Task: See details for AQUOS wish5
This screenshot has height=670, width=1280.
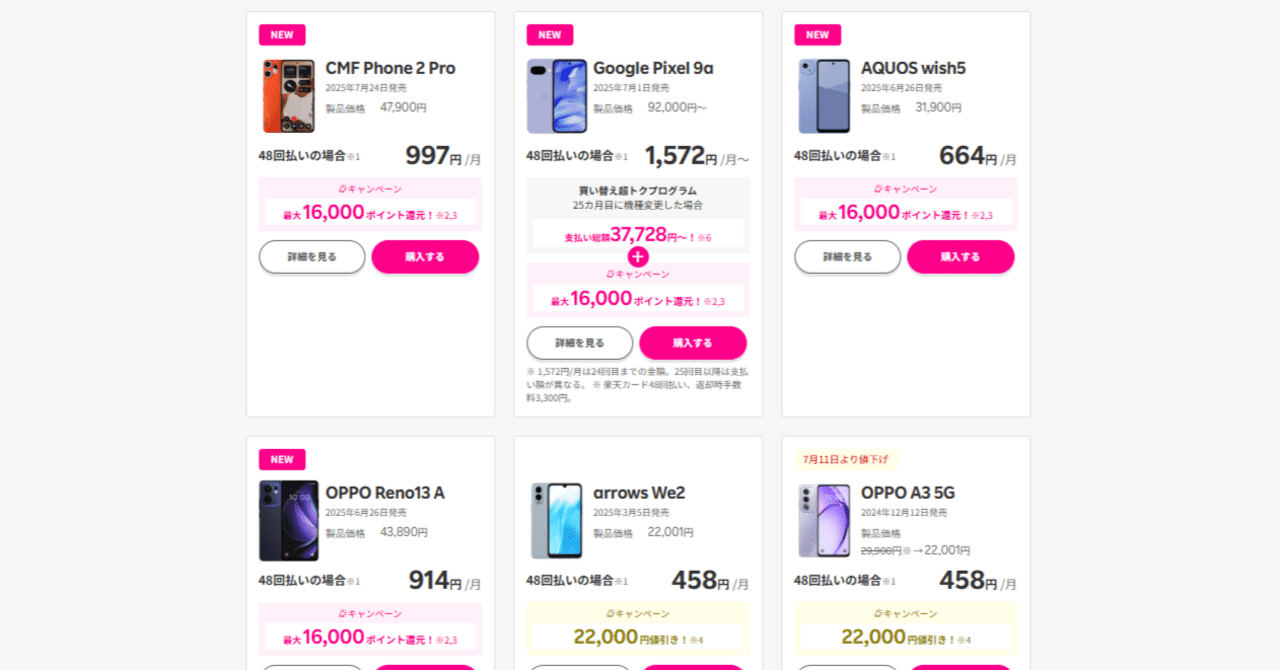Action: click(x=848, y=257)
